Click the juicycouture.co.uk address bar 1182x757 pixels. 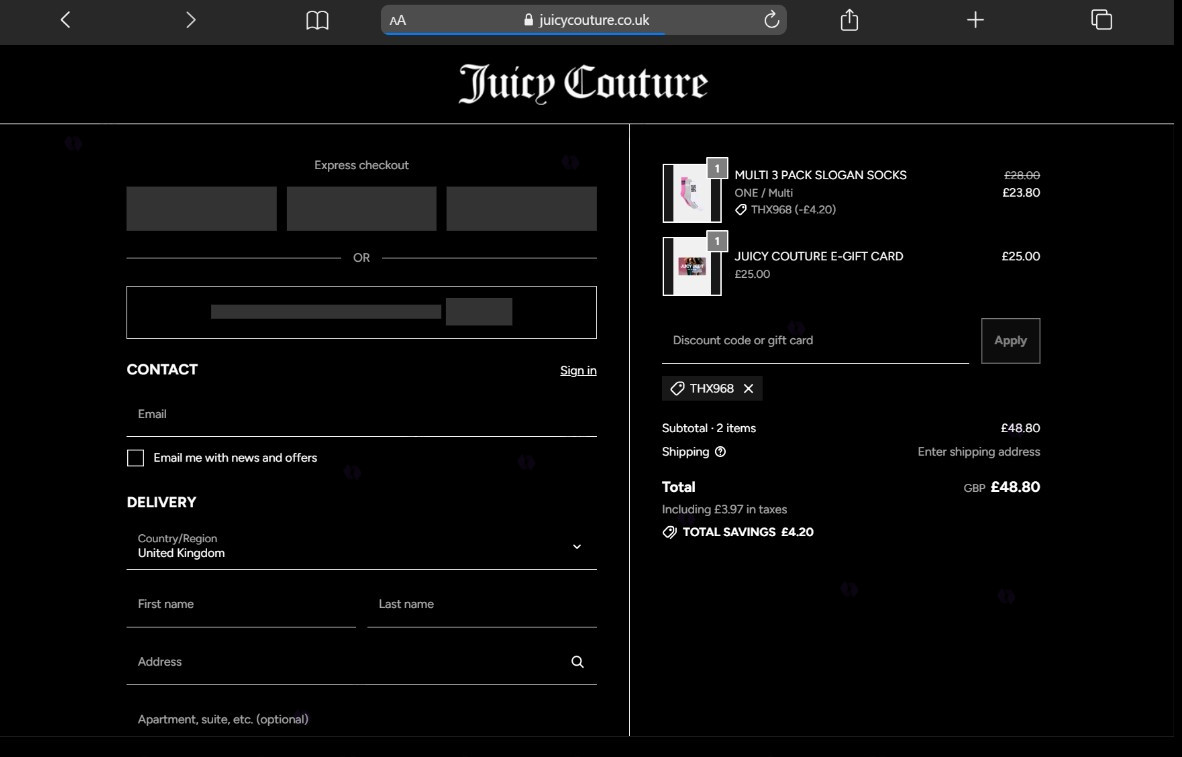583,20
